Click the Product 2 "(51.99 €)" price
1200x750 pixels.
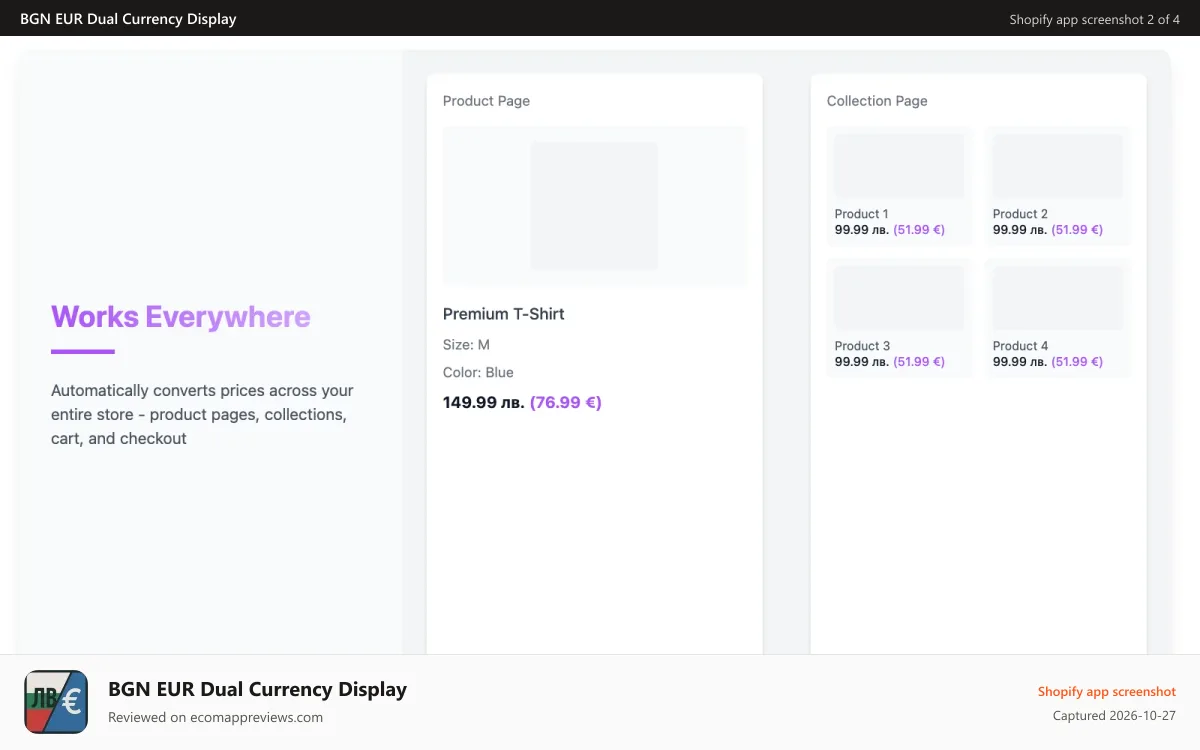[1077, 230]
